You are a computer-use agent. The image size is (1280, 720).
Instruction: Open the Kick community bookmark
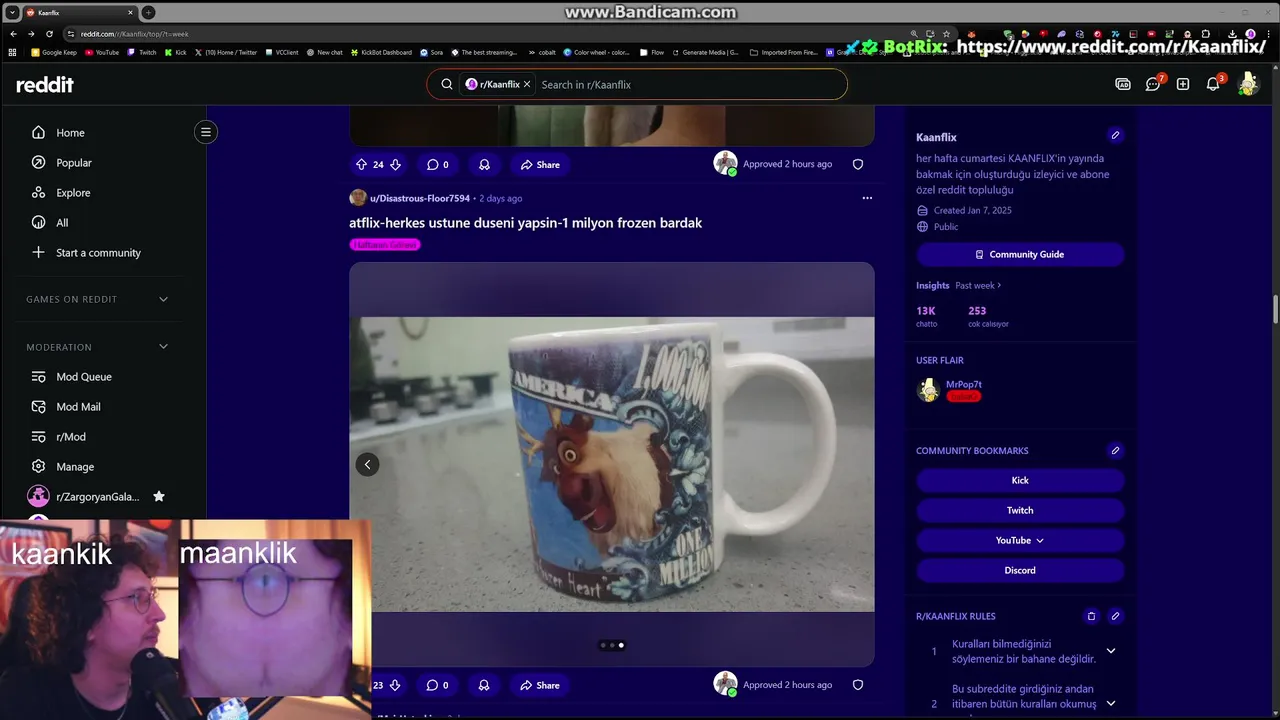[x=1020, y=481]
